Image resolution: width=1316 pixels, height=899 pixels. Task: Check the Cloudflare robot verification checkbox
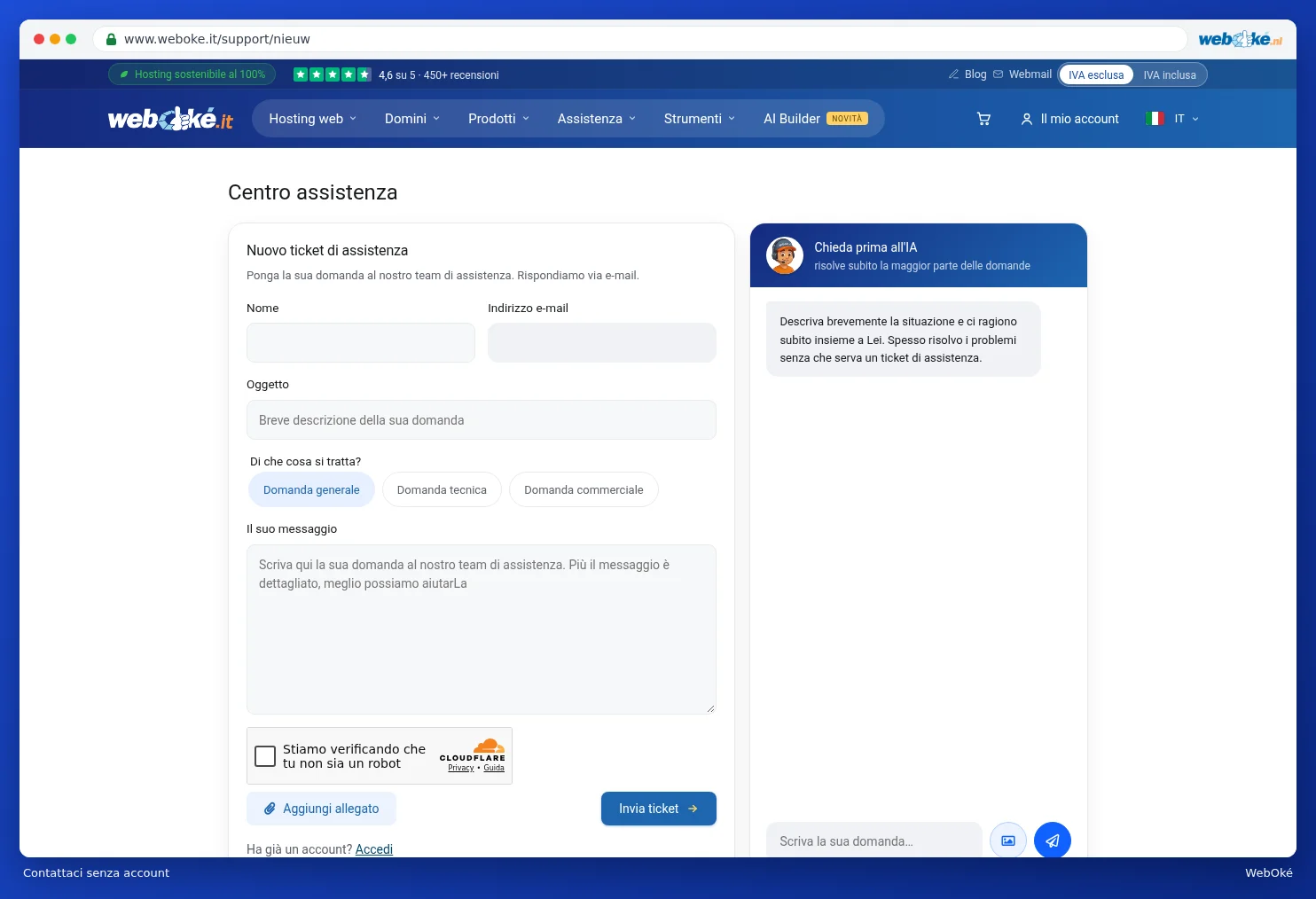(x=265, y=756)
